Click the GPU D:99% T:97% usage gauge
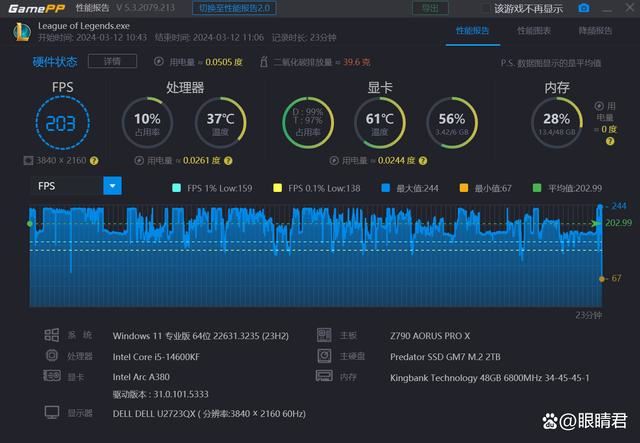The width and height of the screenshot is (640, 443). click(x=308, y=122)
